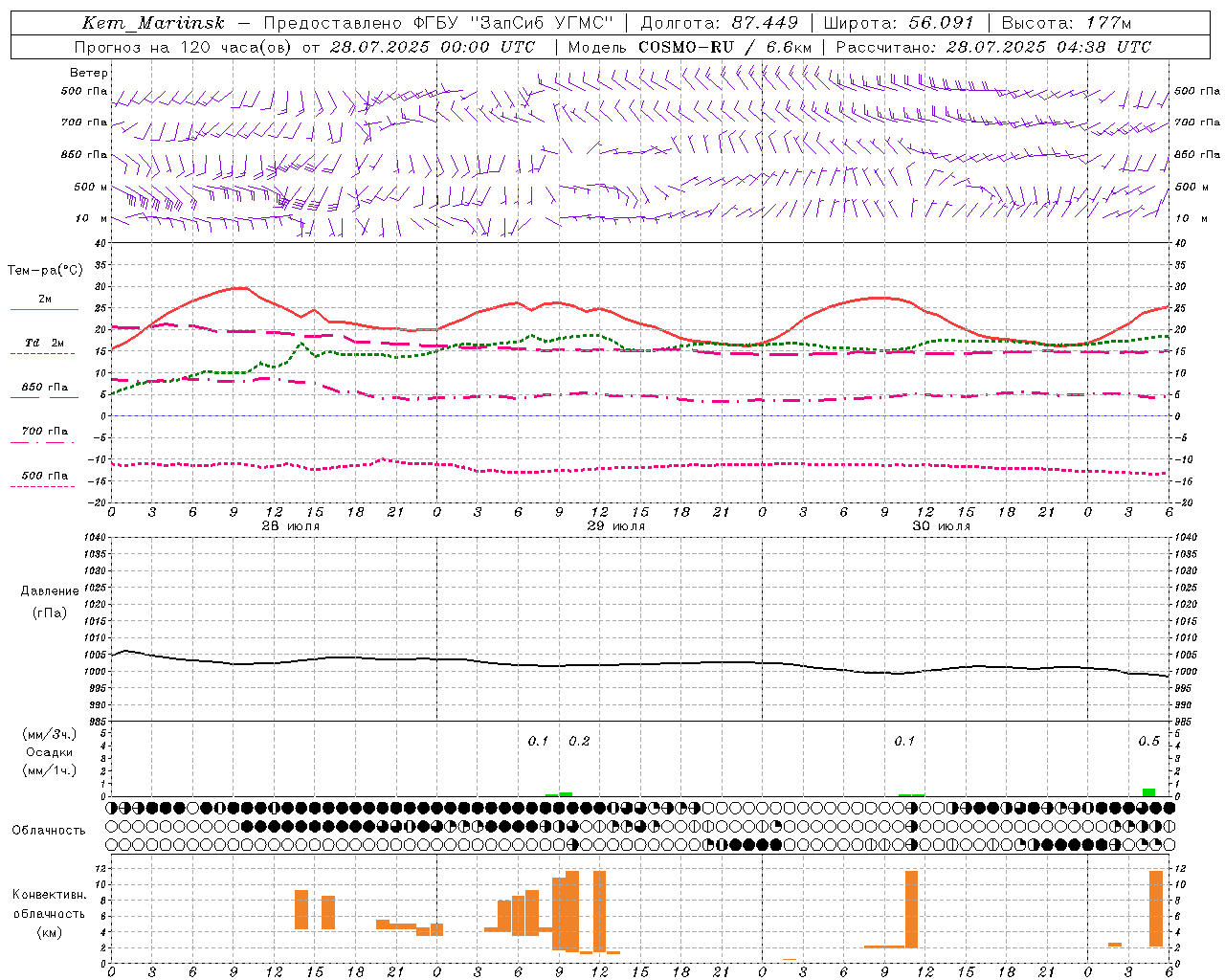Click the 500 м wind level label on left

[x=91, y=187]
